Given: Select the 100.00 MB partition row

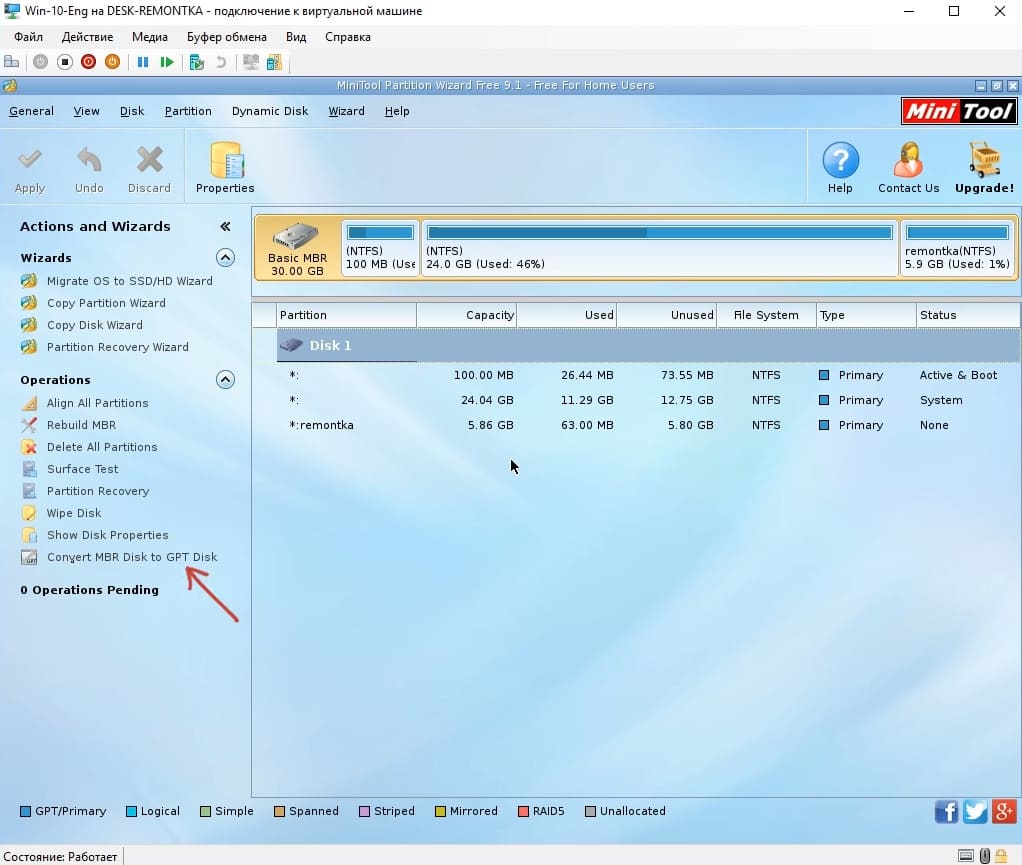Looking at the screenshot, I should pyautogui.click(x=649, y=375).
